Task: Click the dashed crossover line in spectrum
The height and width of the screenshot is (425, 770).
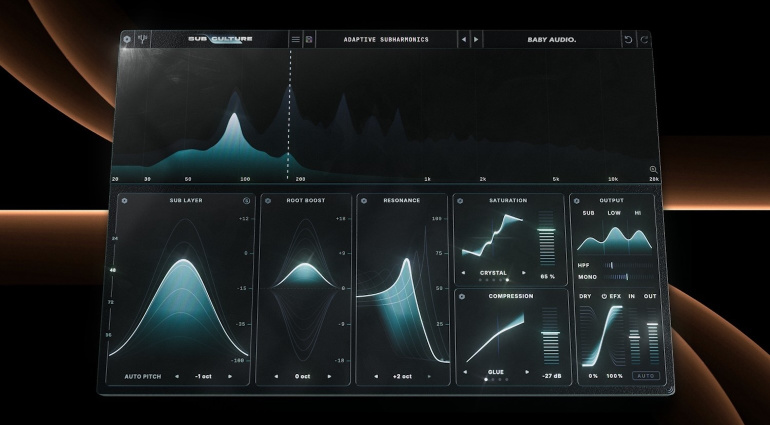Action: click(290, 115)
